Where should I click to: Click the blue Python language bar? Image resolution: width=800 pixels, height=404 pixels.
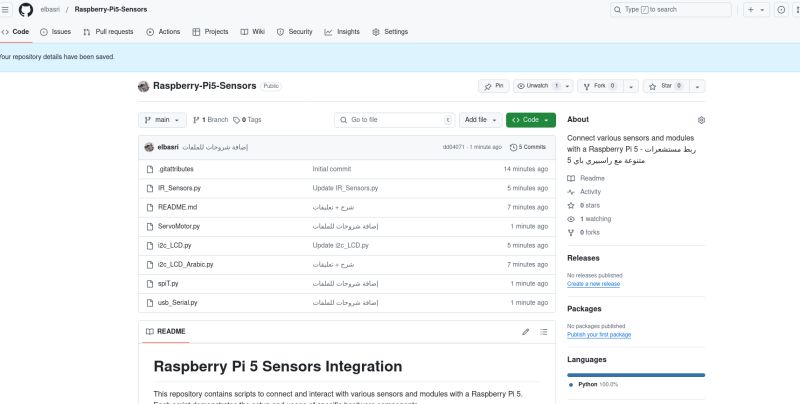click(x=636, y=375)
